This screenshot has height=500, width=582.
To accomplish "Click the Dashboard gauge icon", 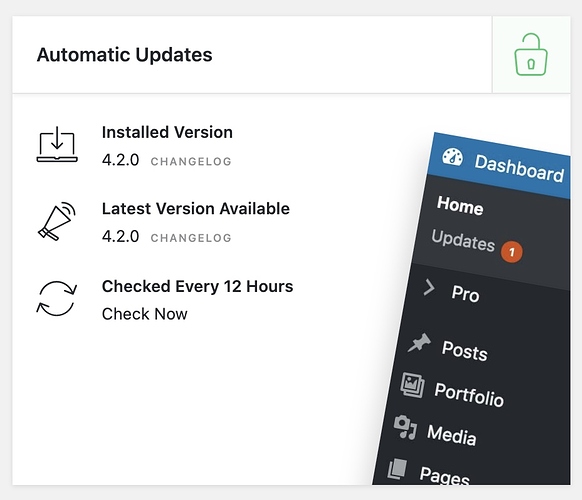I will click(x=452, y=156).
